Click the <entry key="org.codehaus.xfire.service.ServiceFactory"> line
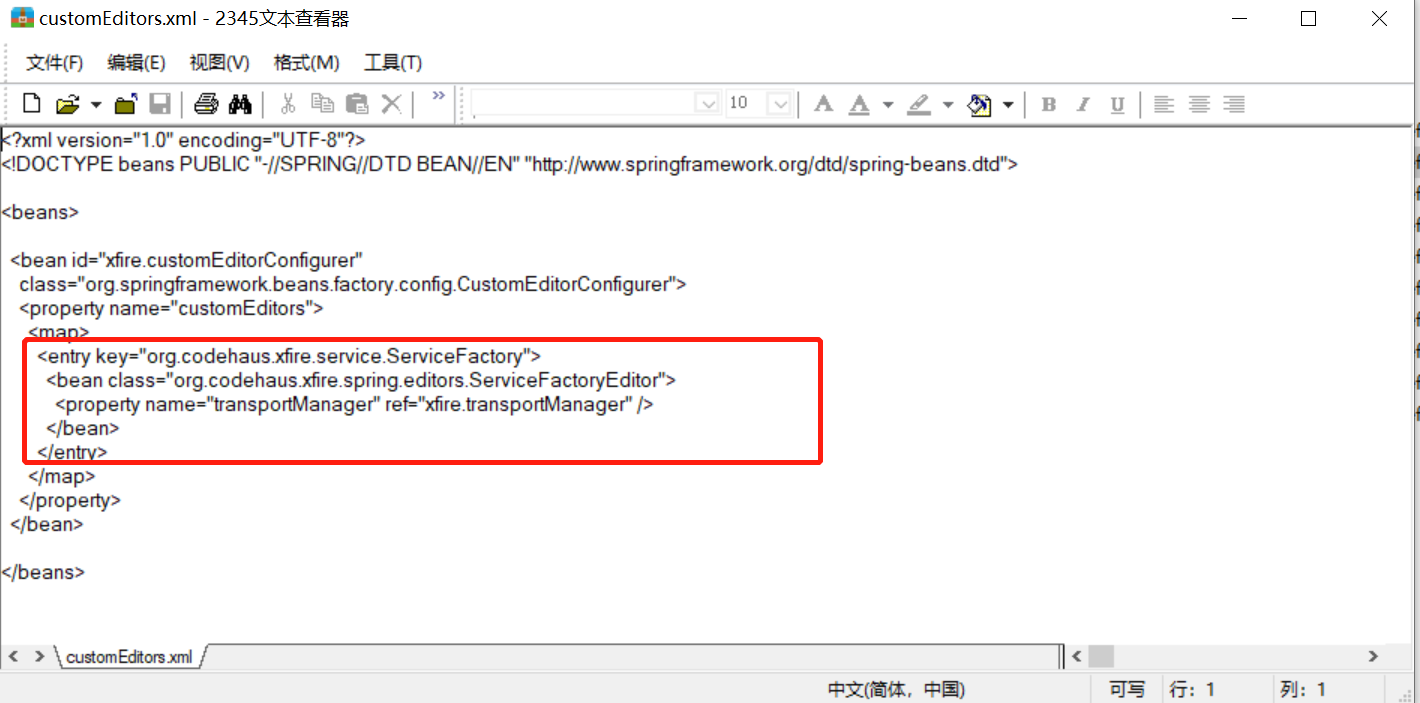Screen dimensions: 1420x703 coord(289,356)
